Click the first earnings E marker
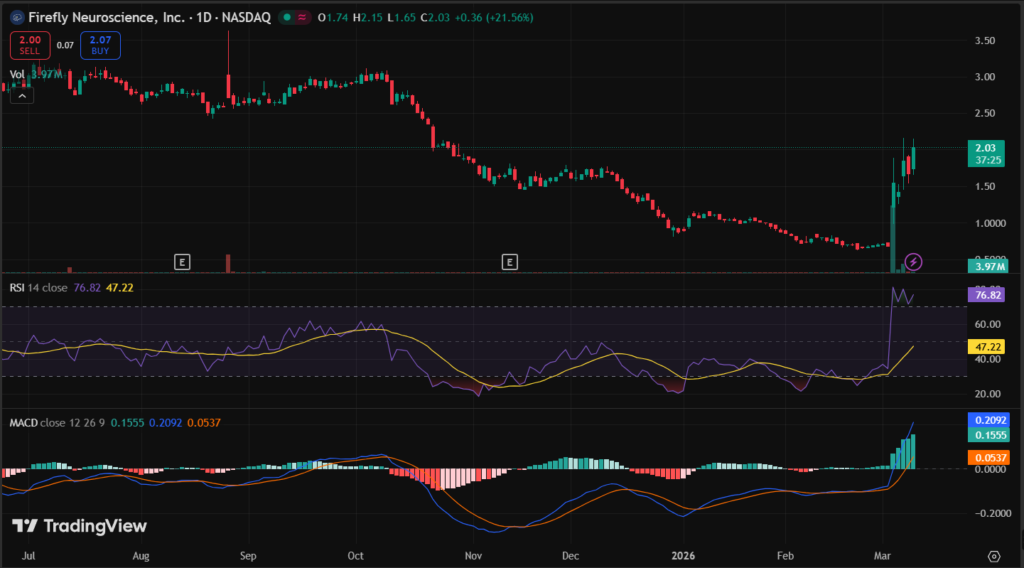This screenshot has width=1024, height=568. tap(181, 262)
